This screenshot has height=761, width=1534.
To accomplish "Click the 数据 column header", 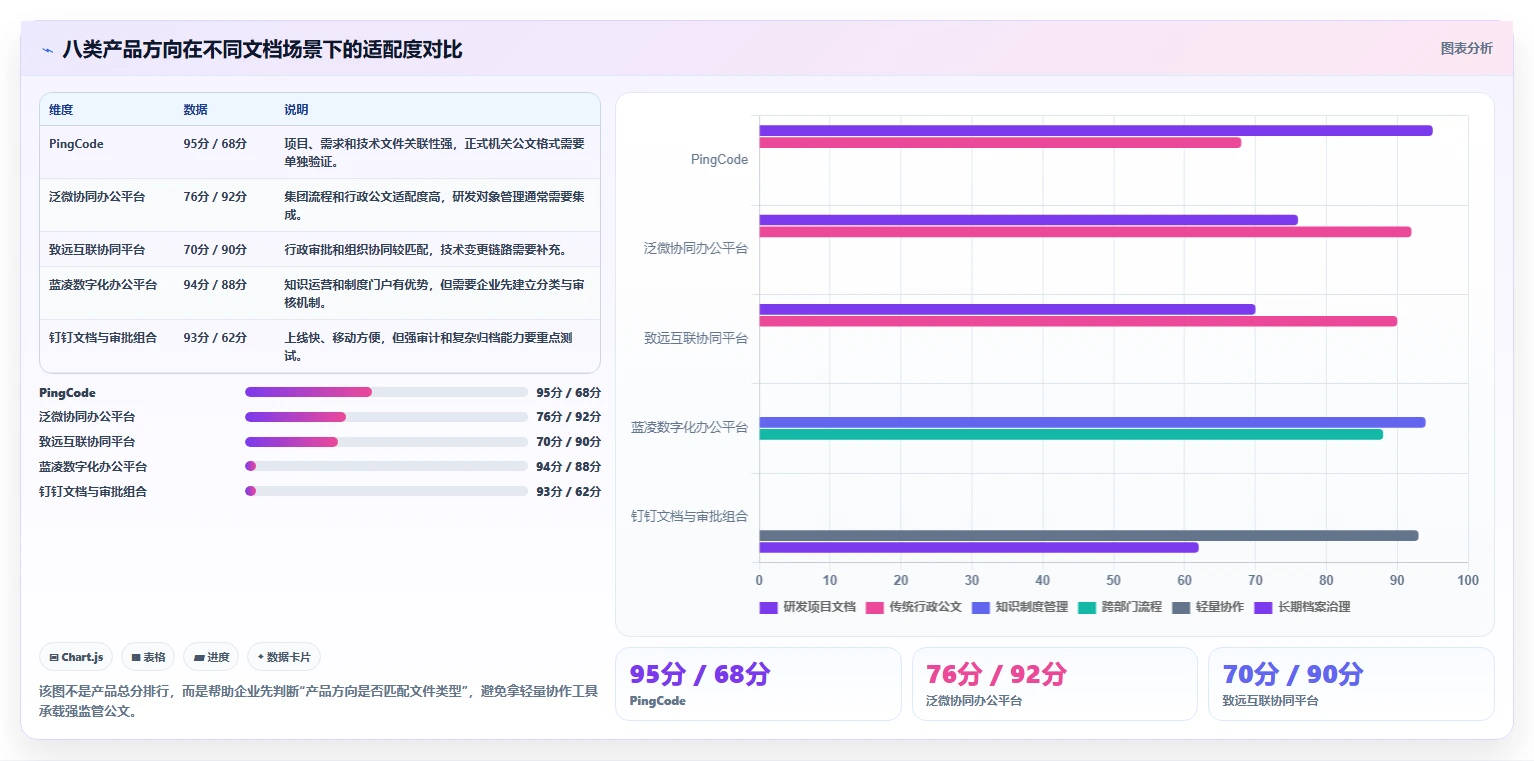I will pyautogui.click(x=196, y=109).
